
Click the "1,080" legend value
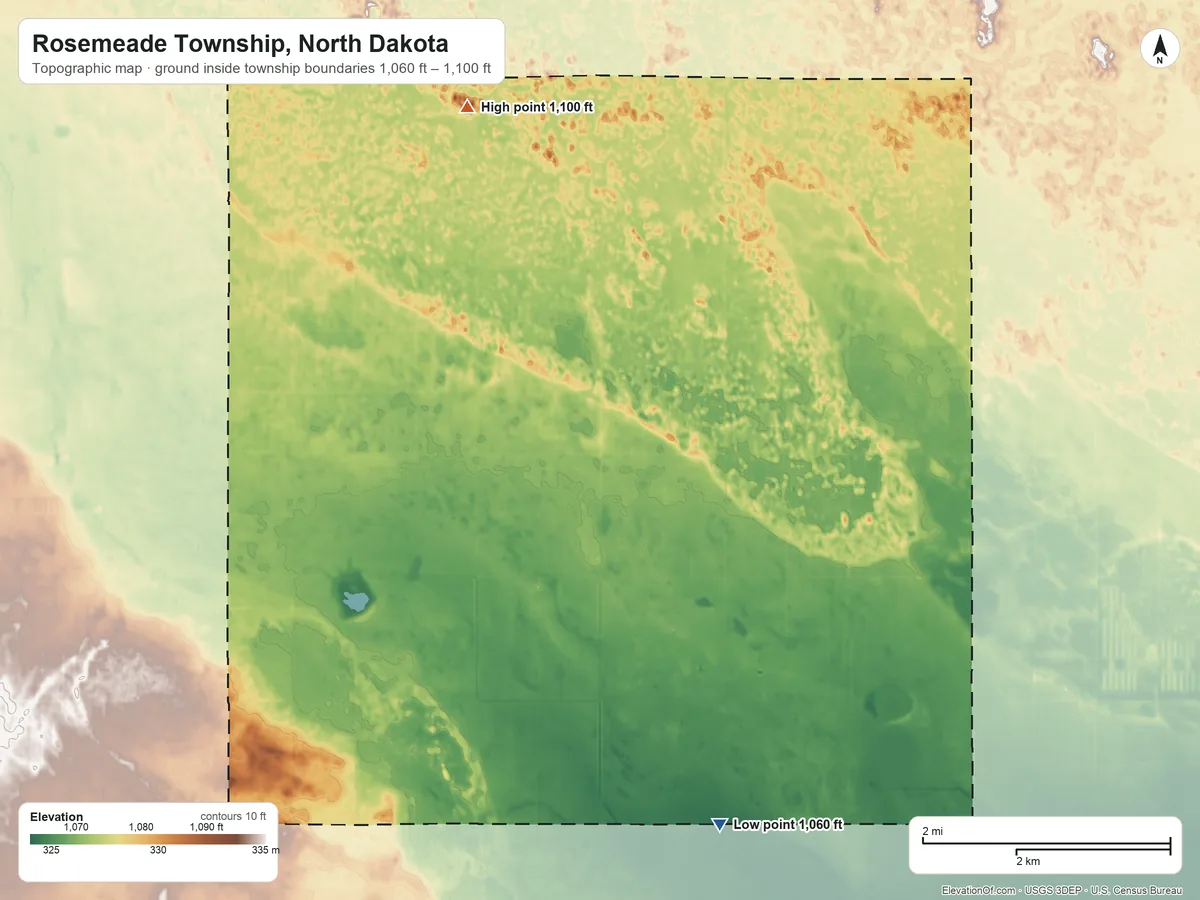[x=141, y=828]
